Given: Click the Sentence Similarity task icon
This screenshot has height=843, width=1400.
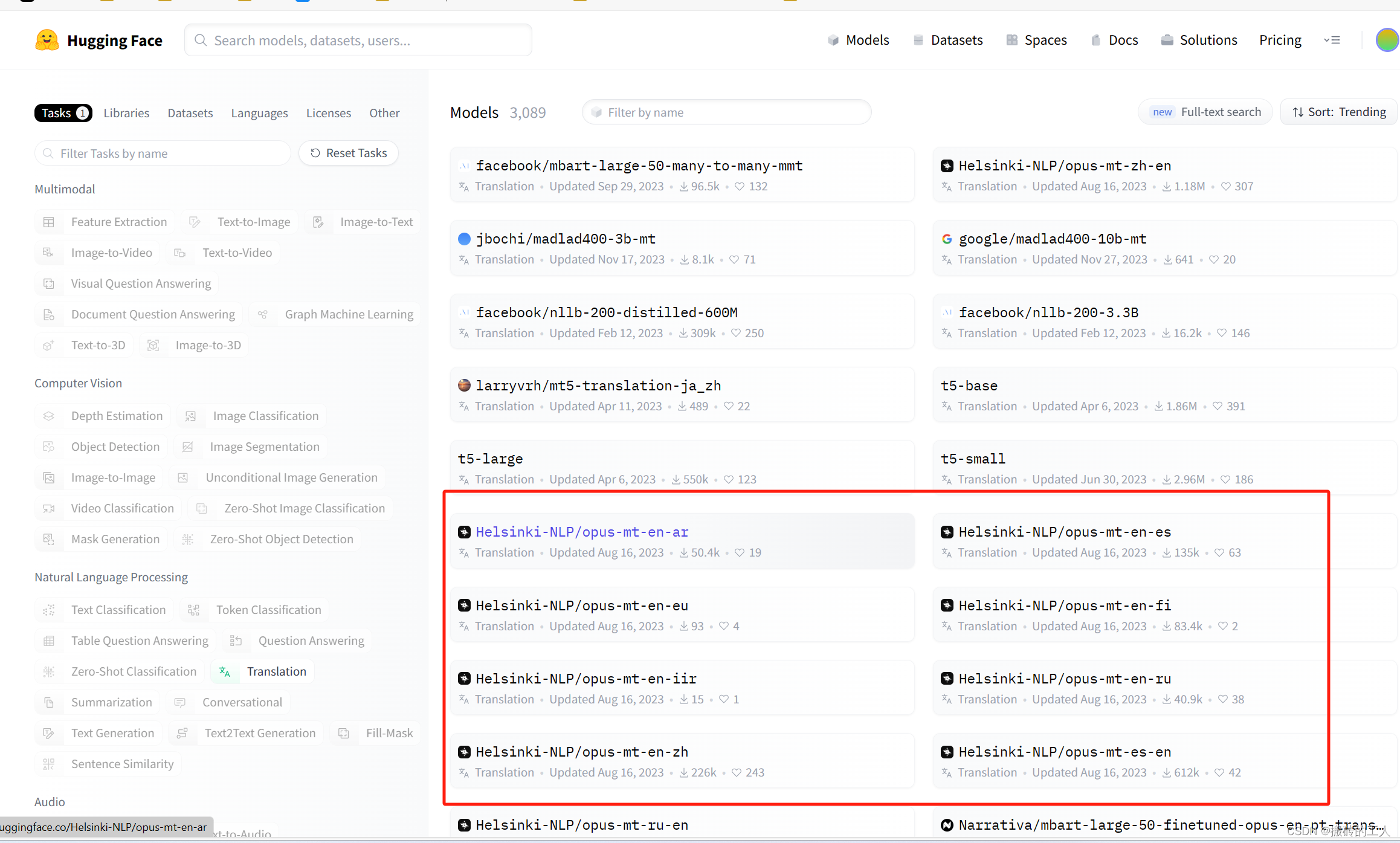Looking at the screenshot, I should click(49, 764).
